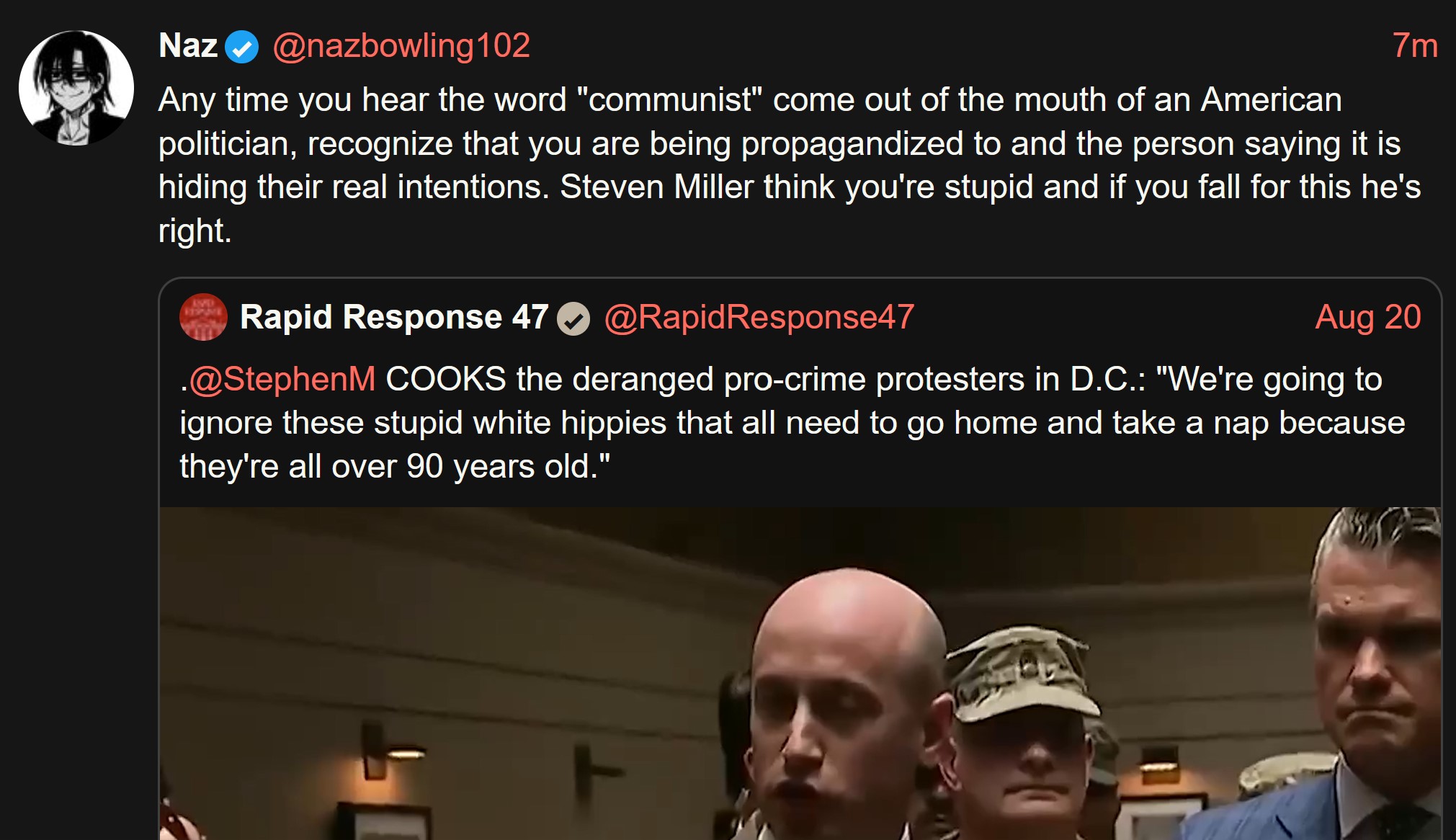The height and width of the screenshot is (840, 1456).
Task: Follow the @StephenM mention link
Action: pos(282,379)
